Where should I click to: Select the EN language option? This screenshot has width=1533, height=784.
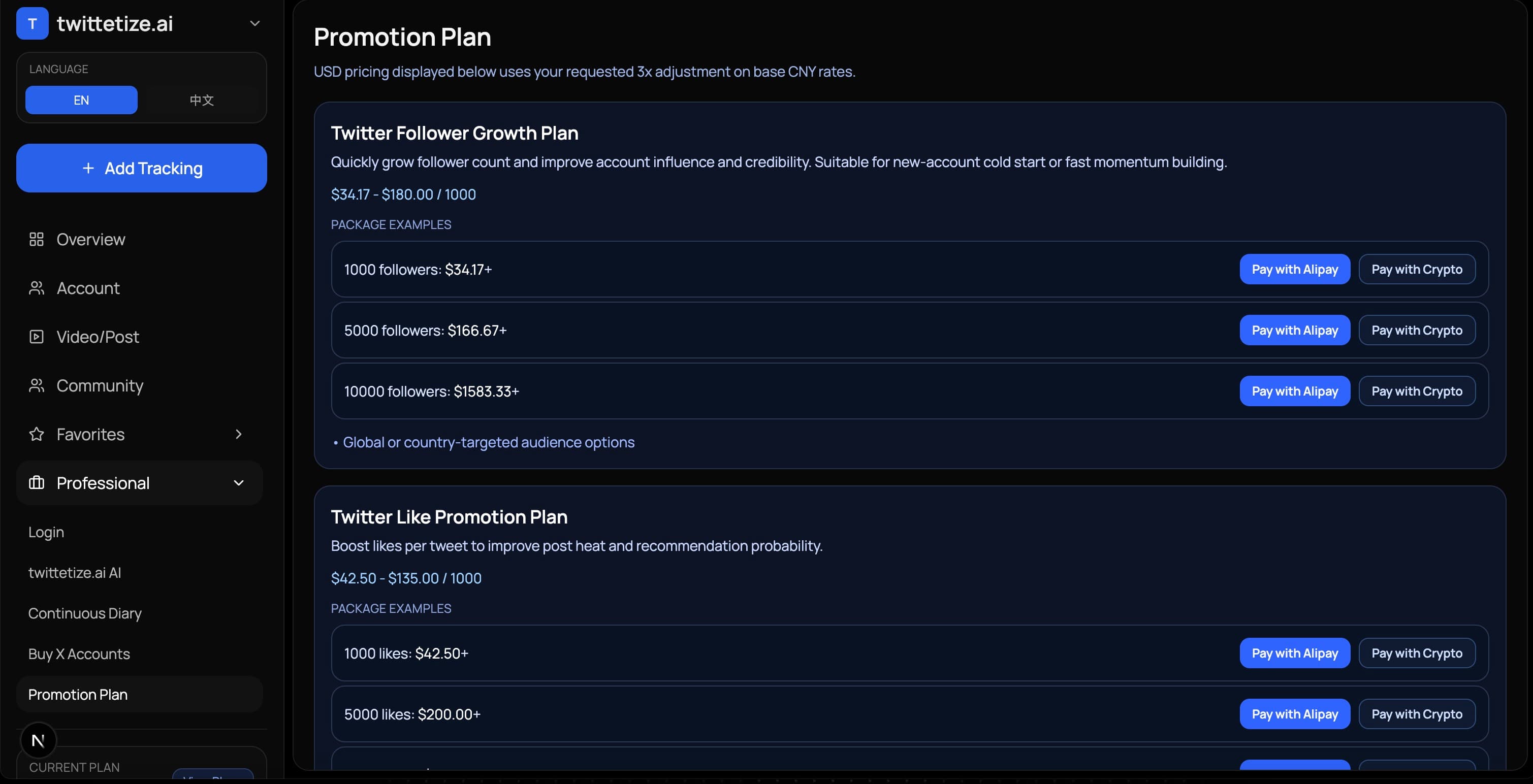[81, 100]
